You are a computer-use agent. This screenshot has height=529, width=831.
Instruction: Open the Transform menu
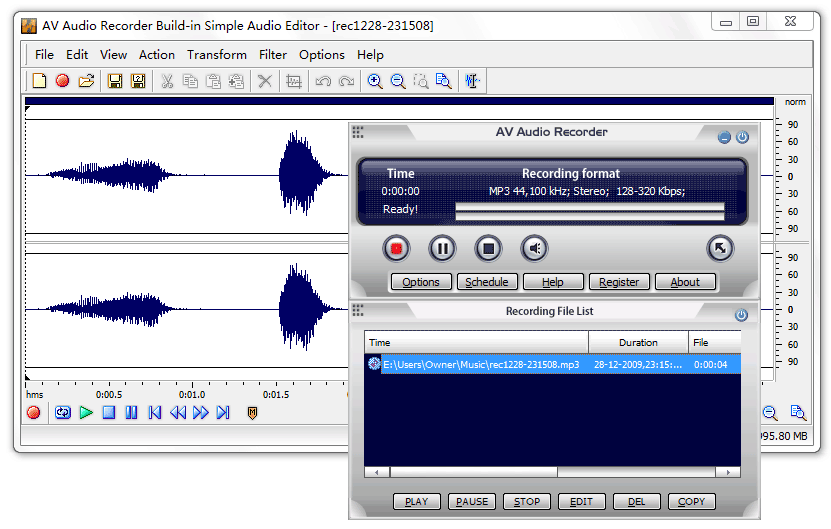point(216,55)
